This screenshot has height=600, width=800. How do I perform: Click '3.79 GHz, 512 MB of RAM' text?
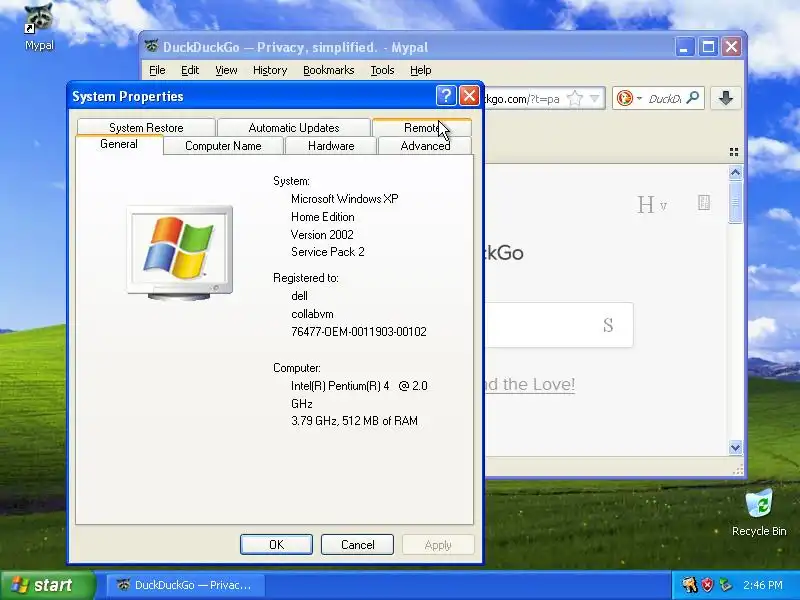point(354,421)
